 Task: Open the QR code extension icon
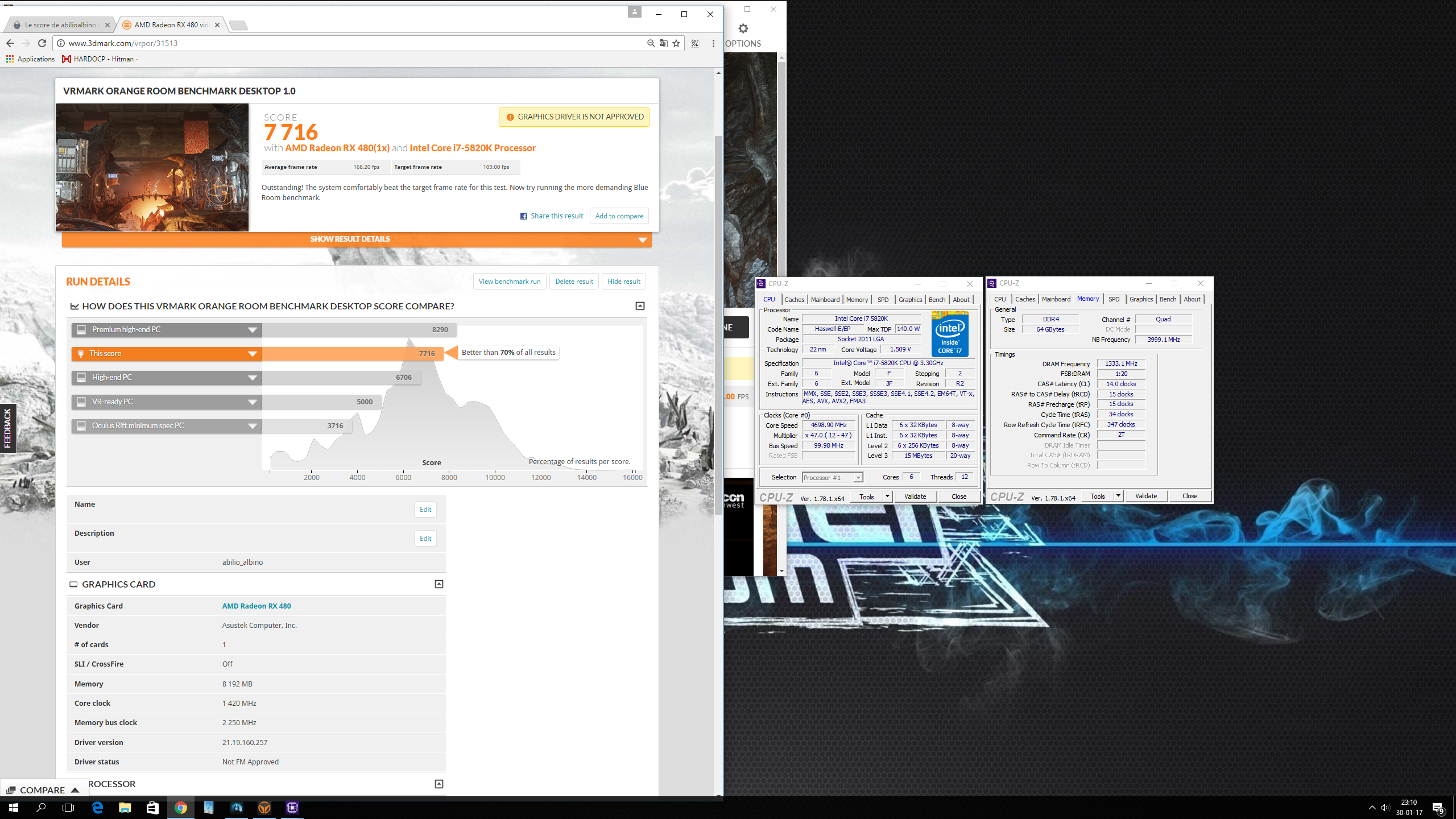(x=695, y=43)
